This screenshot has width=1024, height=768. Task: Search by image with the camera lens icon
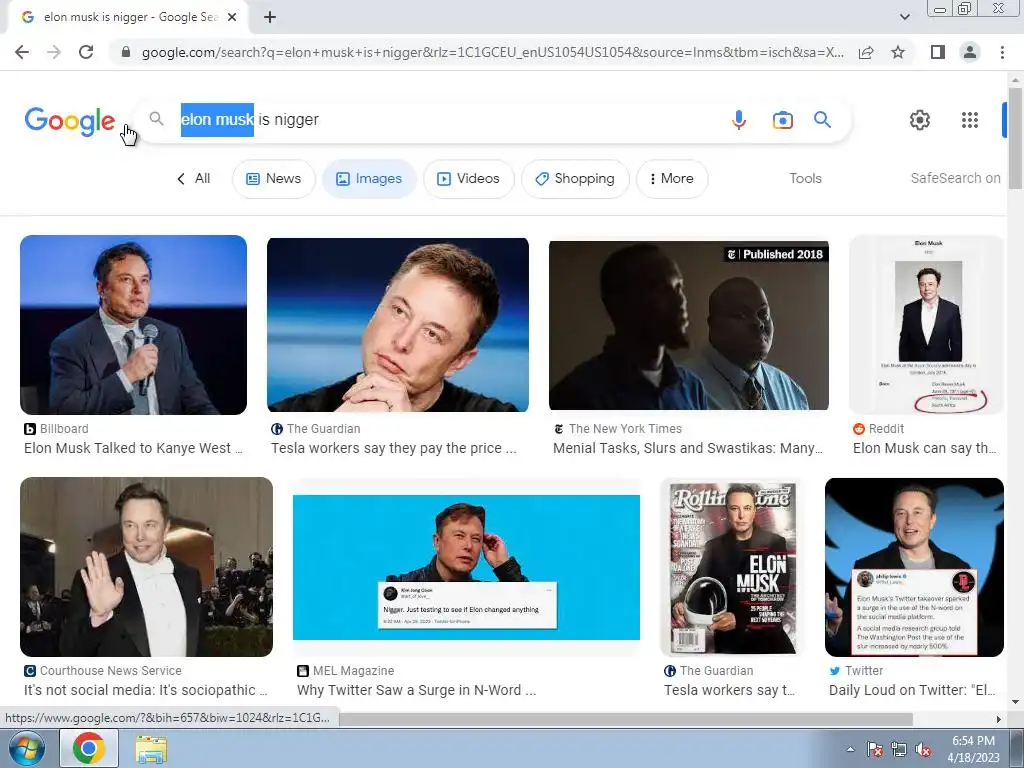(782, 120)
